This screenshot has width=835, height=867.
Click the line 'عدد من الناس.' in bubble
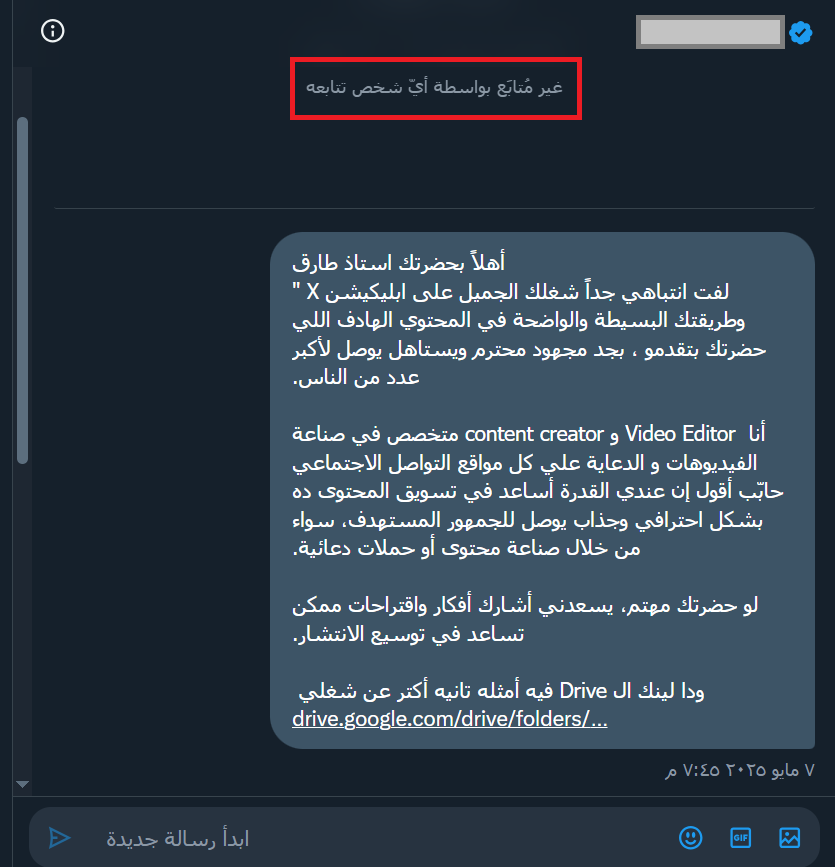(356, 378)
